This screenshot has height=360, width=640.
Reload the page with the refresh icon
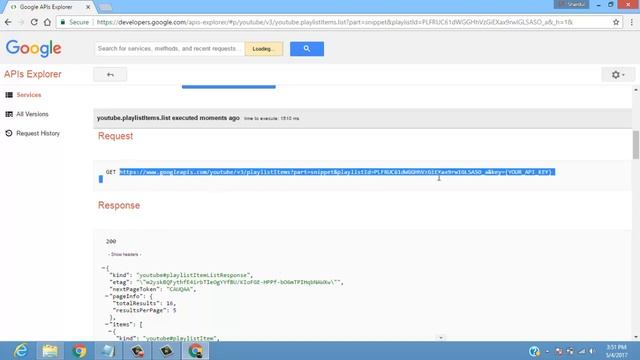[x=34, y=22]
